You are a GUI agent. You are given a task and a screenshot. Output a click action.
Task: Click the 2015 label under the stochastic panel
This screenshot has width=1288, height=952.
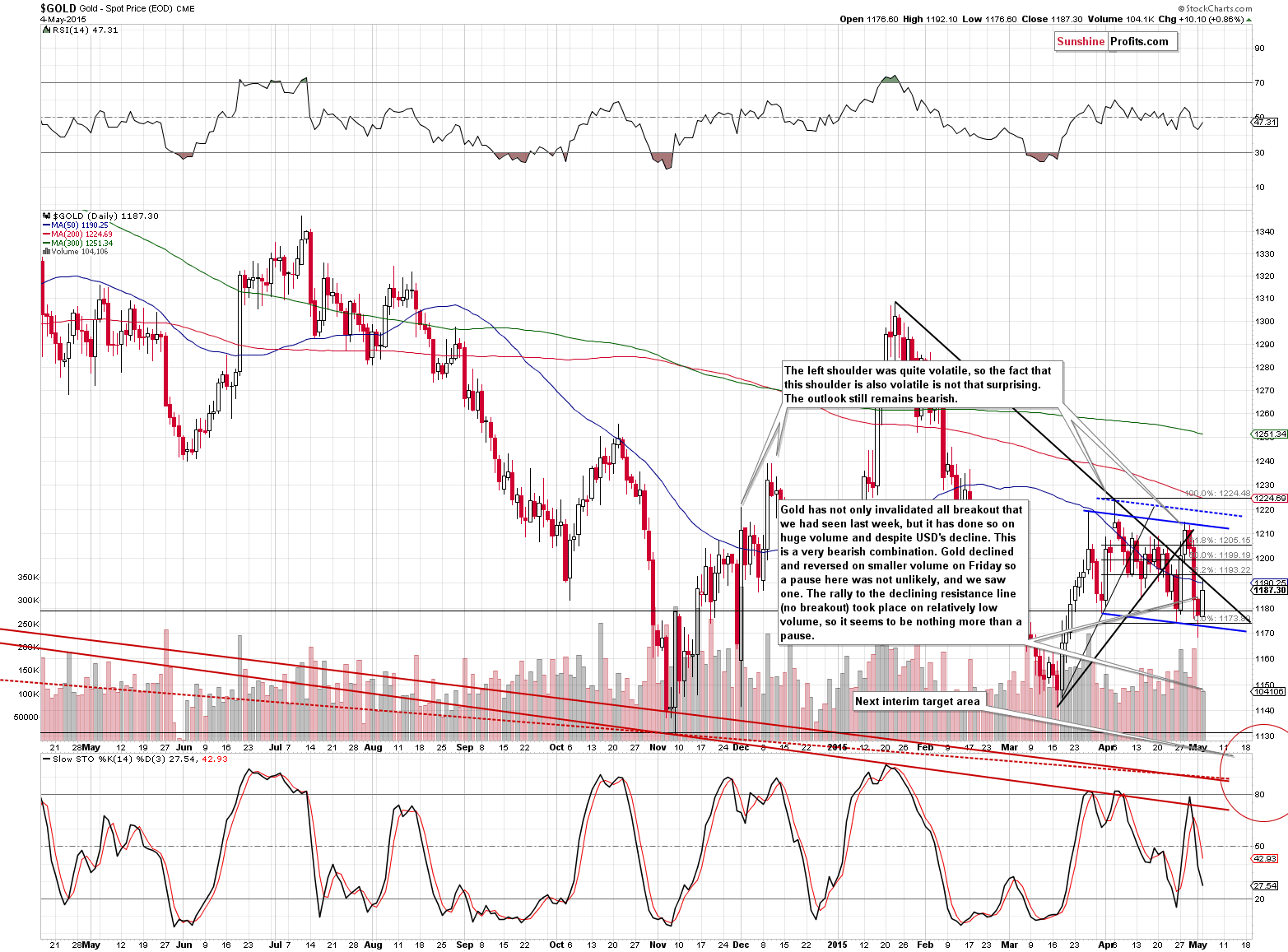[837, 945]
